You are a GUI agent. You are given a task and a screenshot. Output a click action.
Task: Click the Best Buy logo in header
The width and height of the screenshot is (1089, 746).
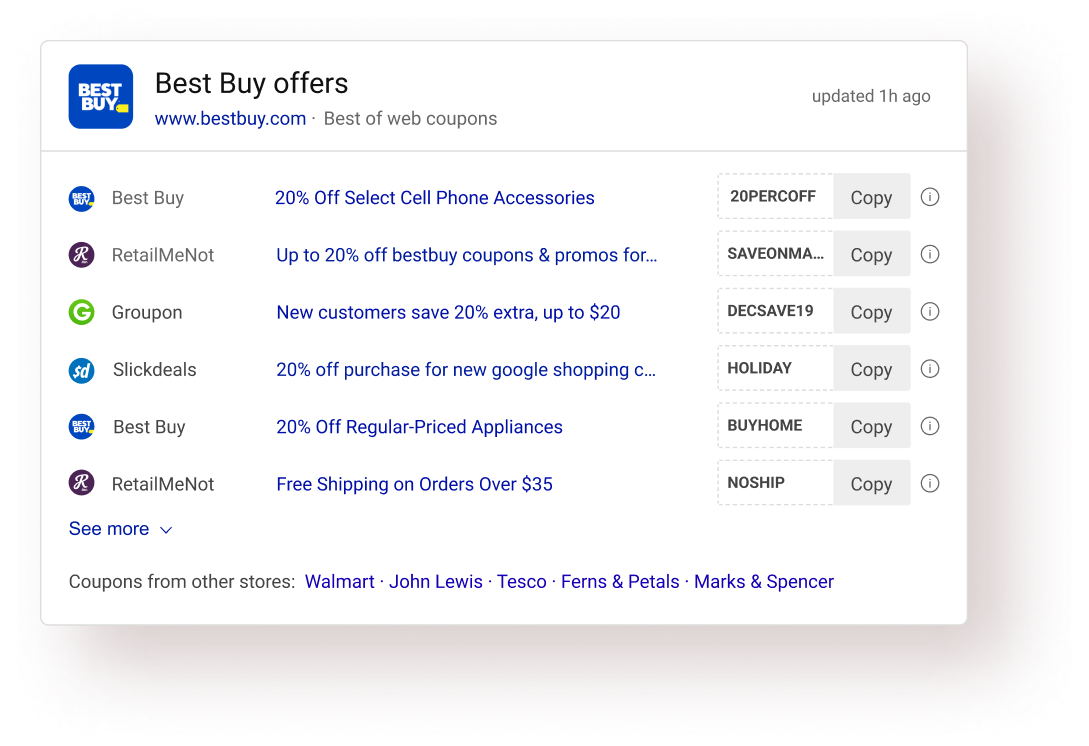tap(100, 97)
